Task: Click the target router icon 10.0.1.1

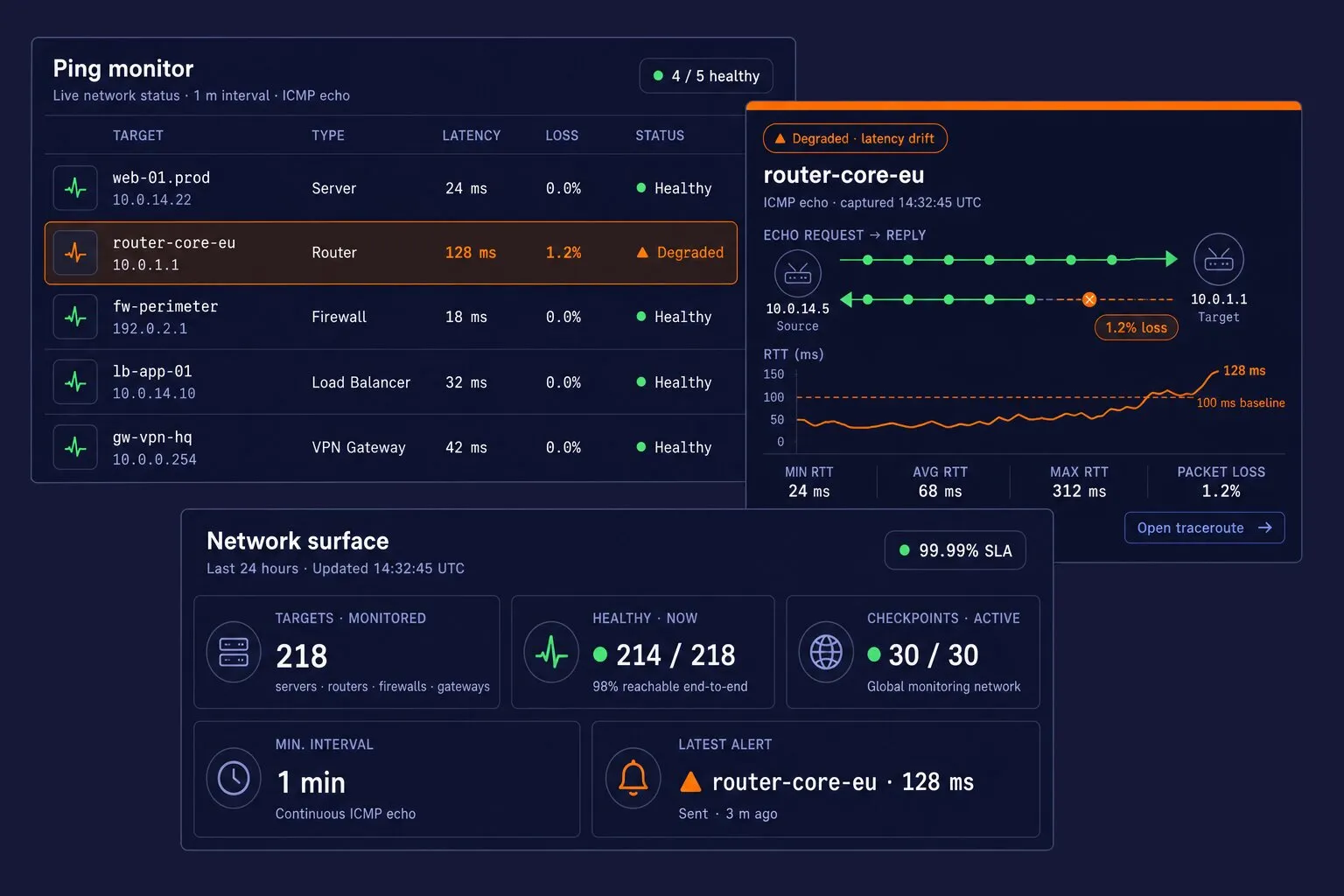Action: [1219, 259]
